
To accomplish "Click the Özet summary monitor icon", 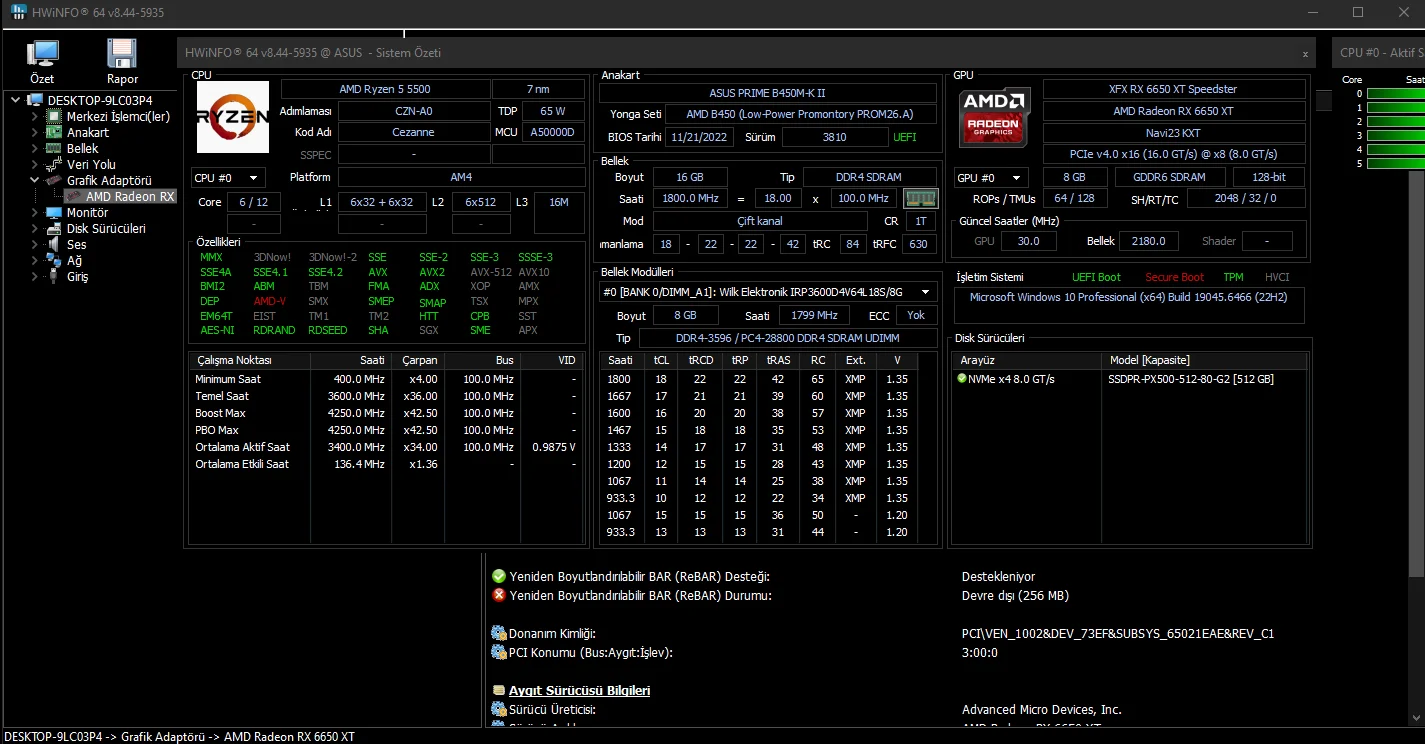I will click(x=42, y=54).
